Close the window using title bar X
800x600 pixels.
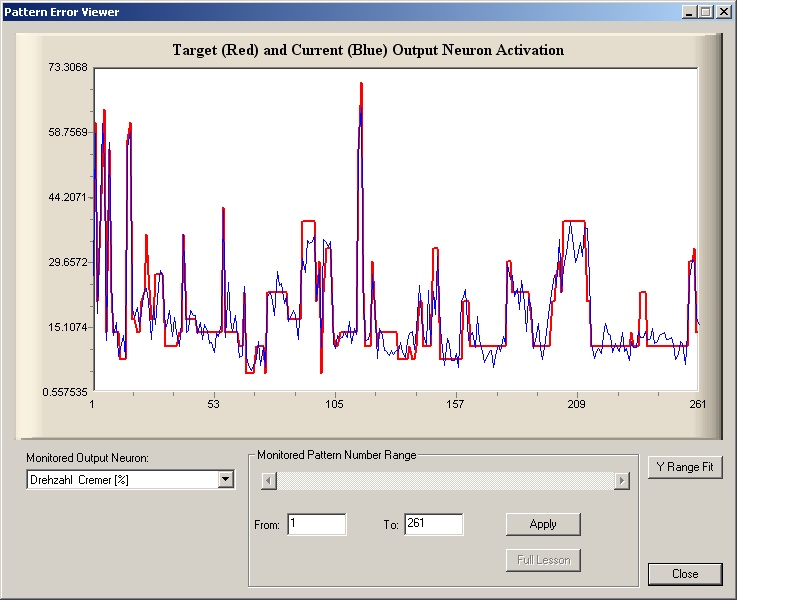[724, 12]
